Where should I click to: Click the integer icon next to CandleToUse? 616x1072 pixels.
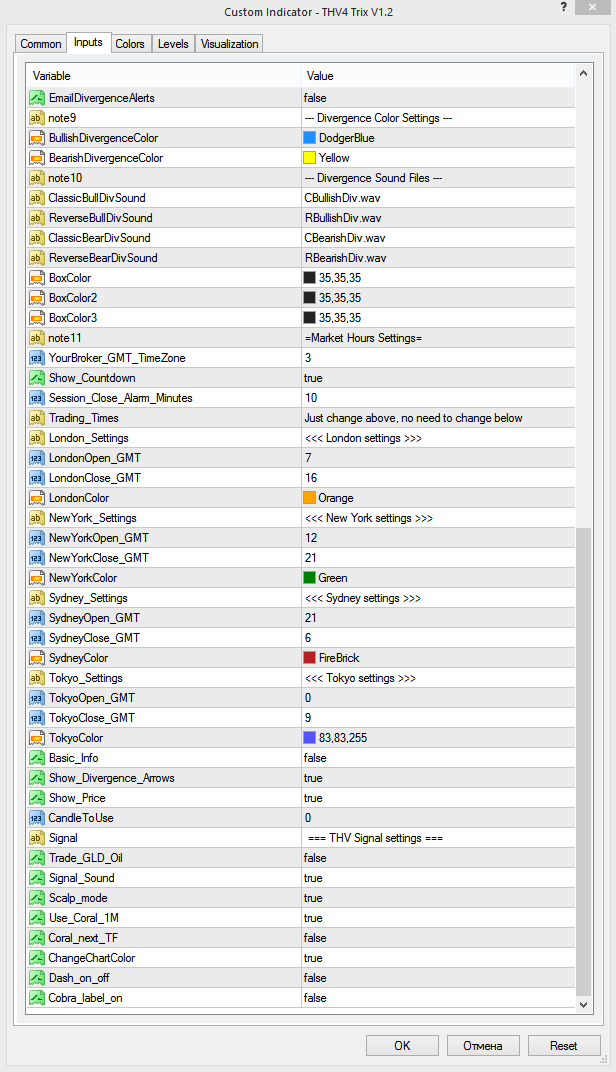[x=36, y=818]
